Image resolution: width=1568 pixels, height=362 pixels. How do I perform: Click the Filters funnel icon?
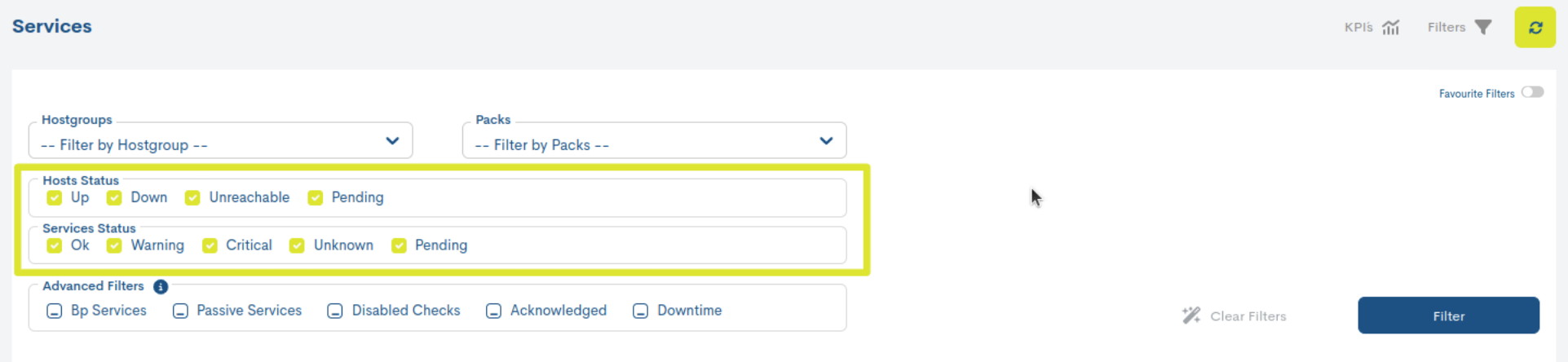click(1483, 27)
